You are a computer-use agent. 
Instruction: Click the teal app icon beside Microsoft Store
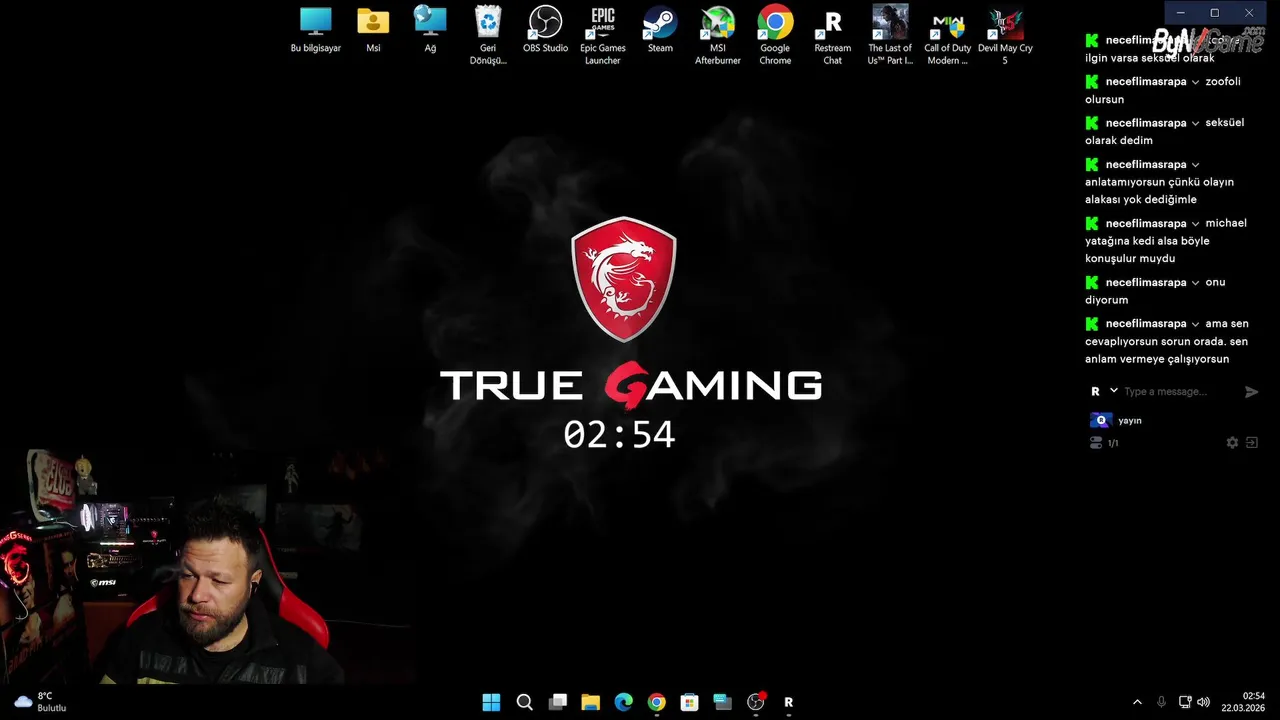722,702
